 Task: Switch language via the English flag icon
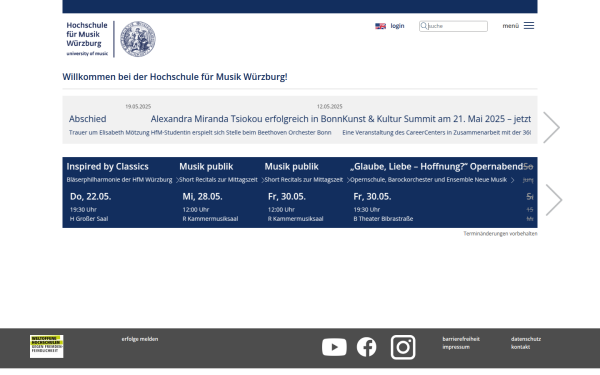tap(380, 26)
